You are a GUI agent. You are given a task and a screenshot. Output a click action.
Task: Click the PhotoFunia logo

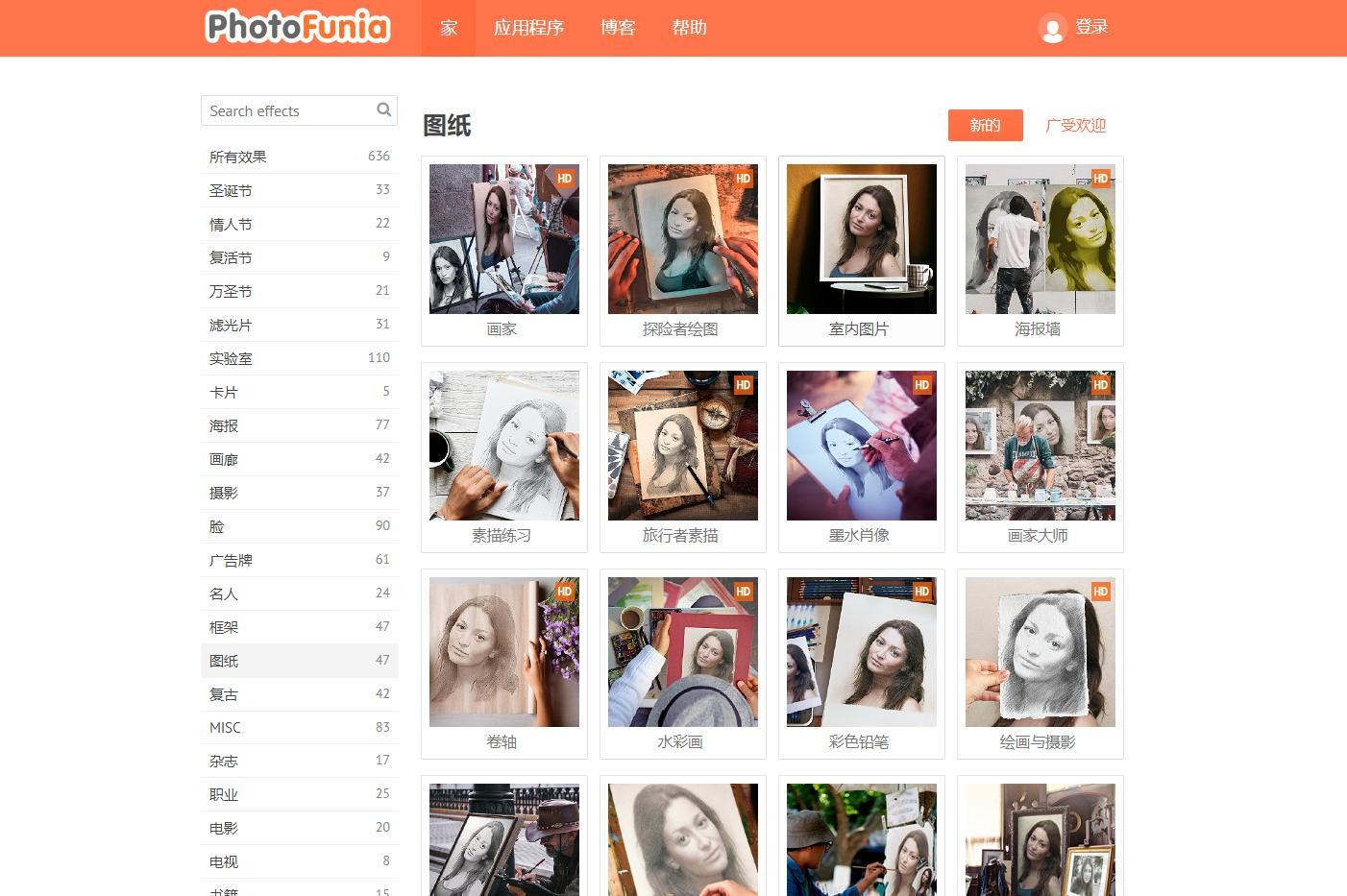[298, 27]
